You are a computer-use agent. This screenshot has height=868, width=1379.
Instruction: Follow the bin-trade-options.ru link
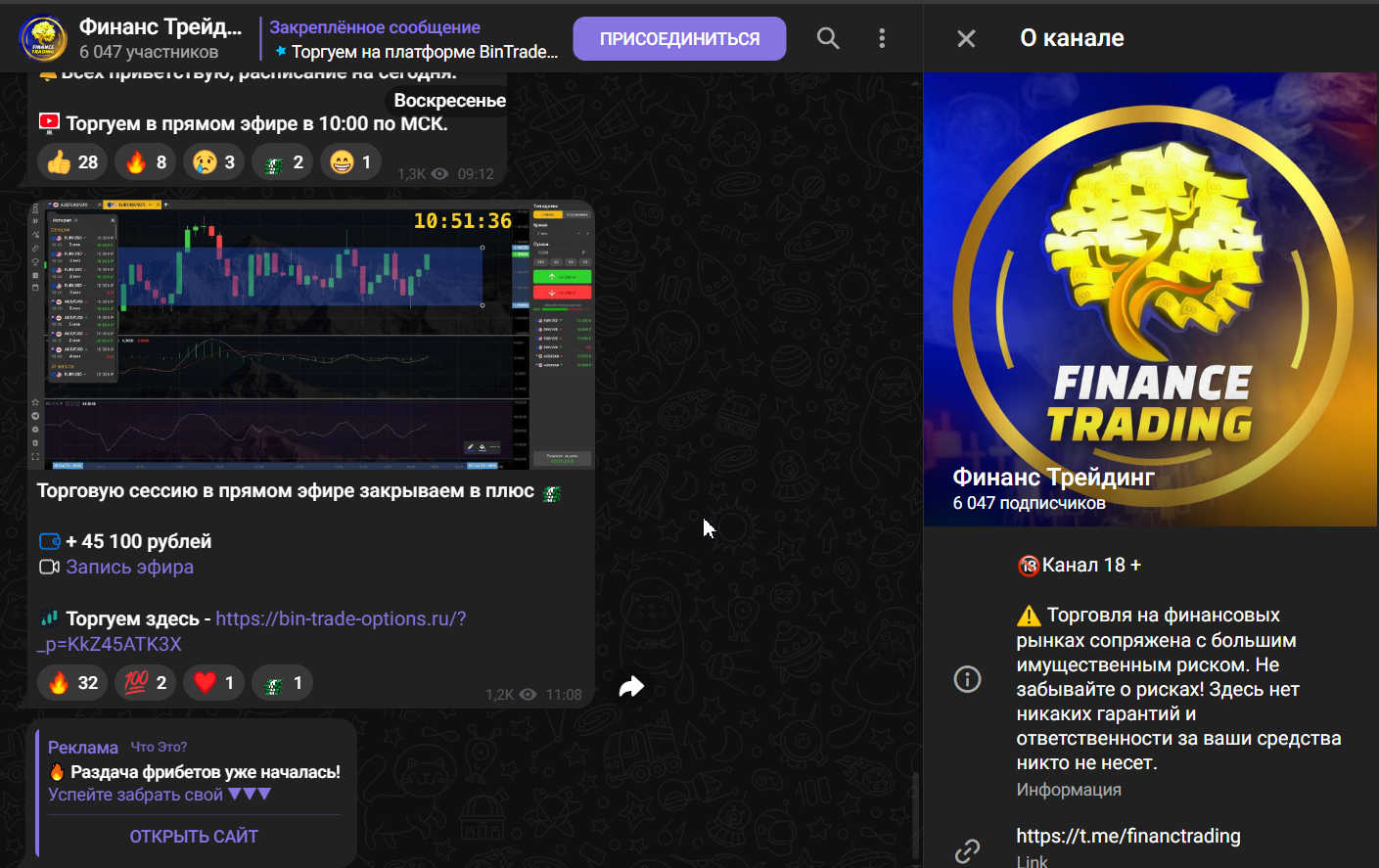[252, 631]
